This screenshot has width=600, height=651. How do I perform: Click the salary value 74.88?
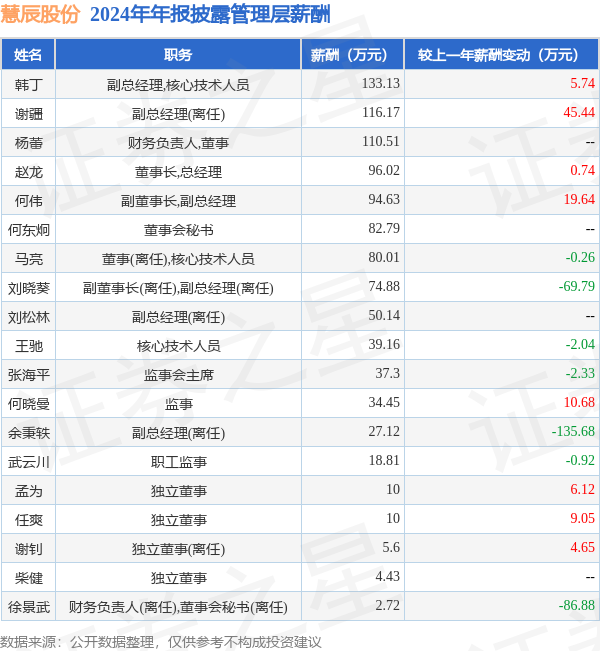click(384, 286)
